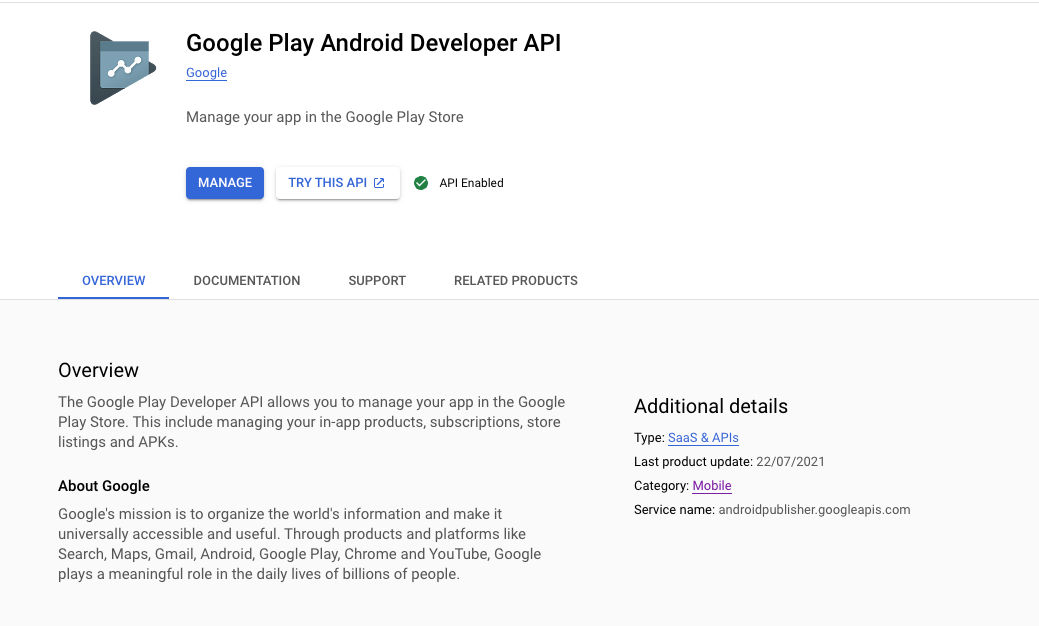The width and height of the screenshot is (1039, 626).
Task: Open the SUPPORT tab
Action: (377, 281)
